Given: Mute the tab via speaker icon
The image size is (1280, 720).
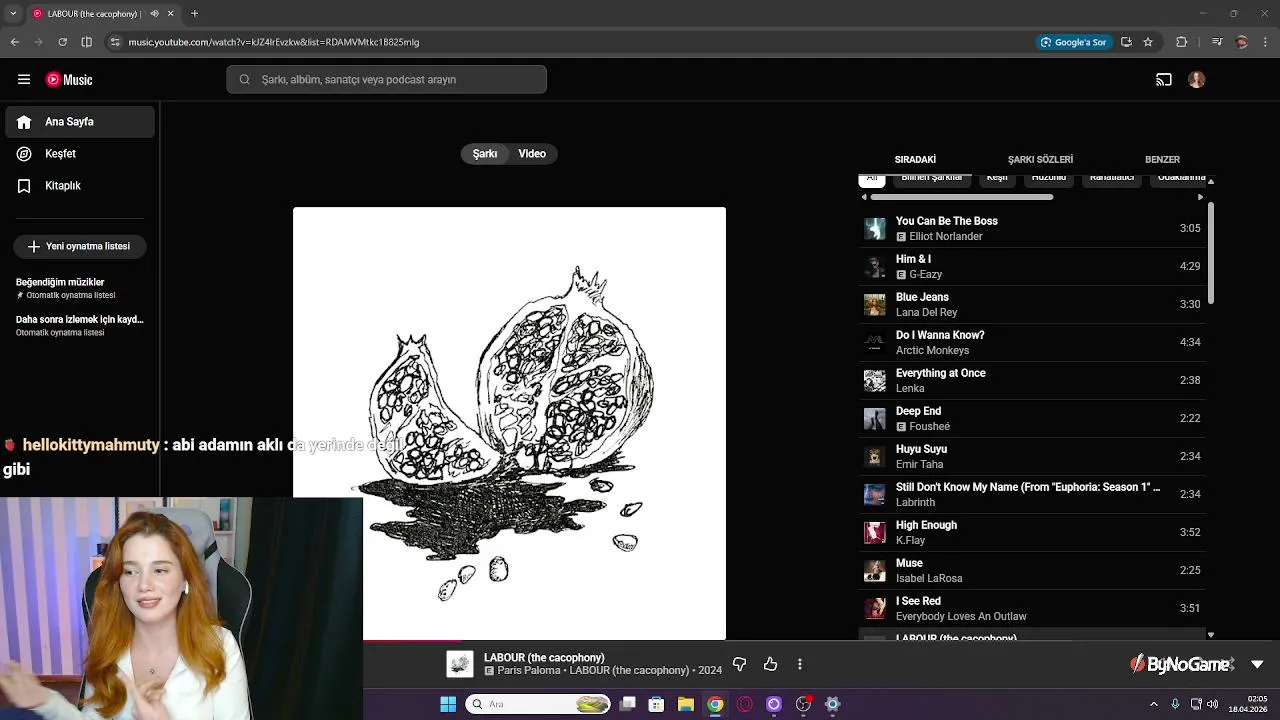Looking at the screenshot, I should pos(154,14).
